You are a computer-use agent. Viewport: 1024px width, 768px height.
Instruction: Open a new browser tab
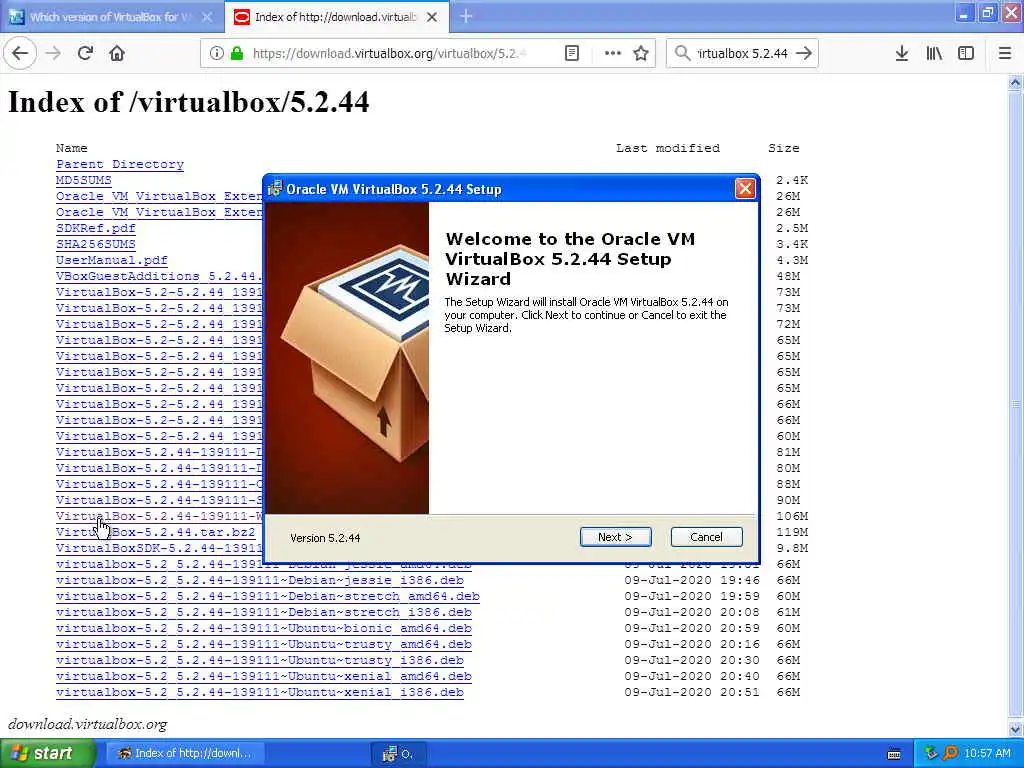pyautogui.click(x=466, y=16)
